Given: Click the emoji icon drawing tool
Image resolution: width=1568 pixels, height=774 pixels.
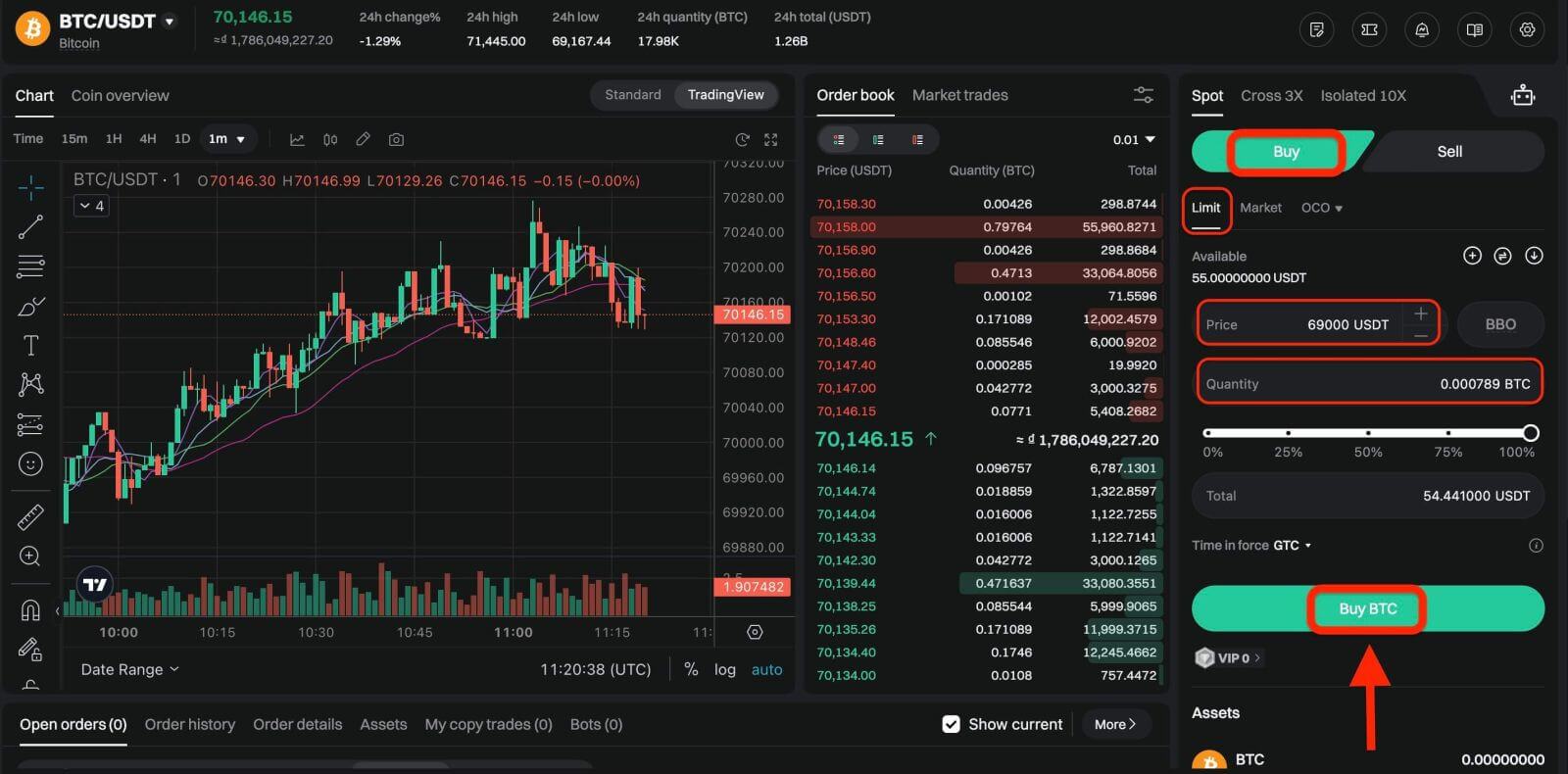Looking at the screenshot, I should click(x=30, y=464).
